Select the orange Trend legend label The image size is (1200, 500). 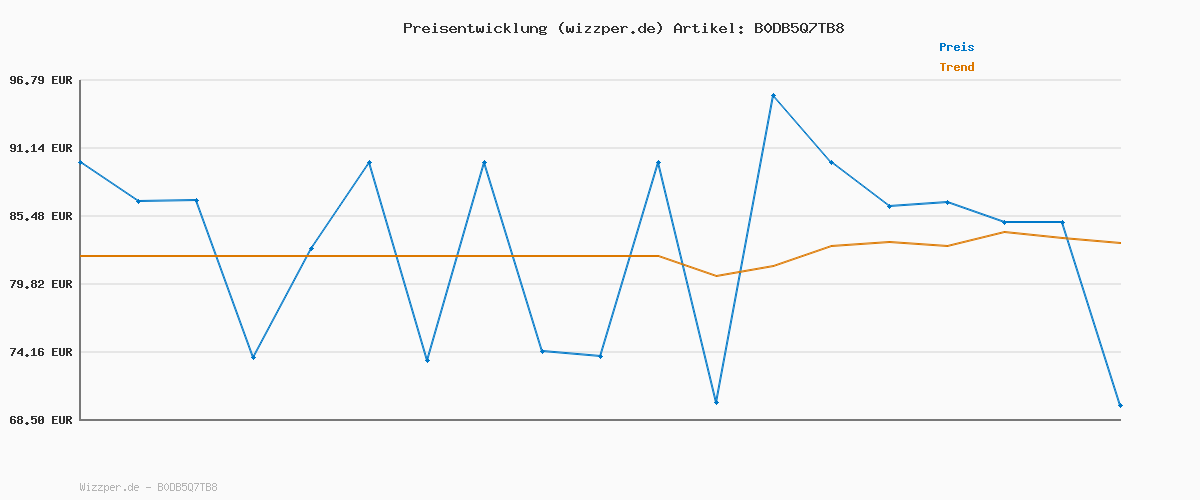pyautogui.click(x=956, y=67)
